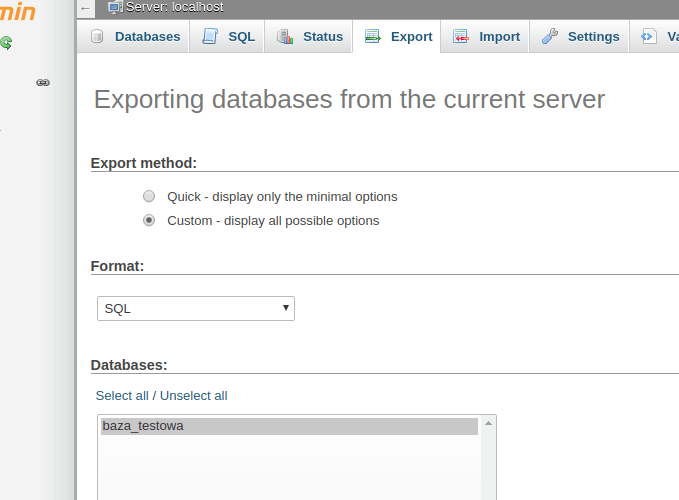Click the databases list scroll up arrow
Viewport: 679px width, 500px height.
click(488, 424)
